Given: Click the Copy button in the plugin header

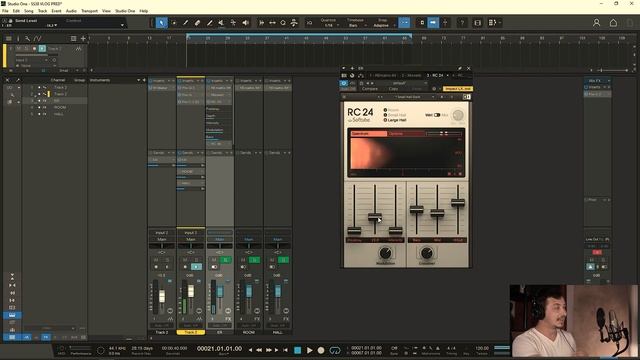Looking at the screenshot, I should pyautogui.click(x=393, y=89).
